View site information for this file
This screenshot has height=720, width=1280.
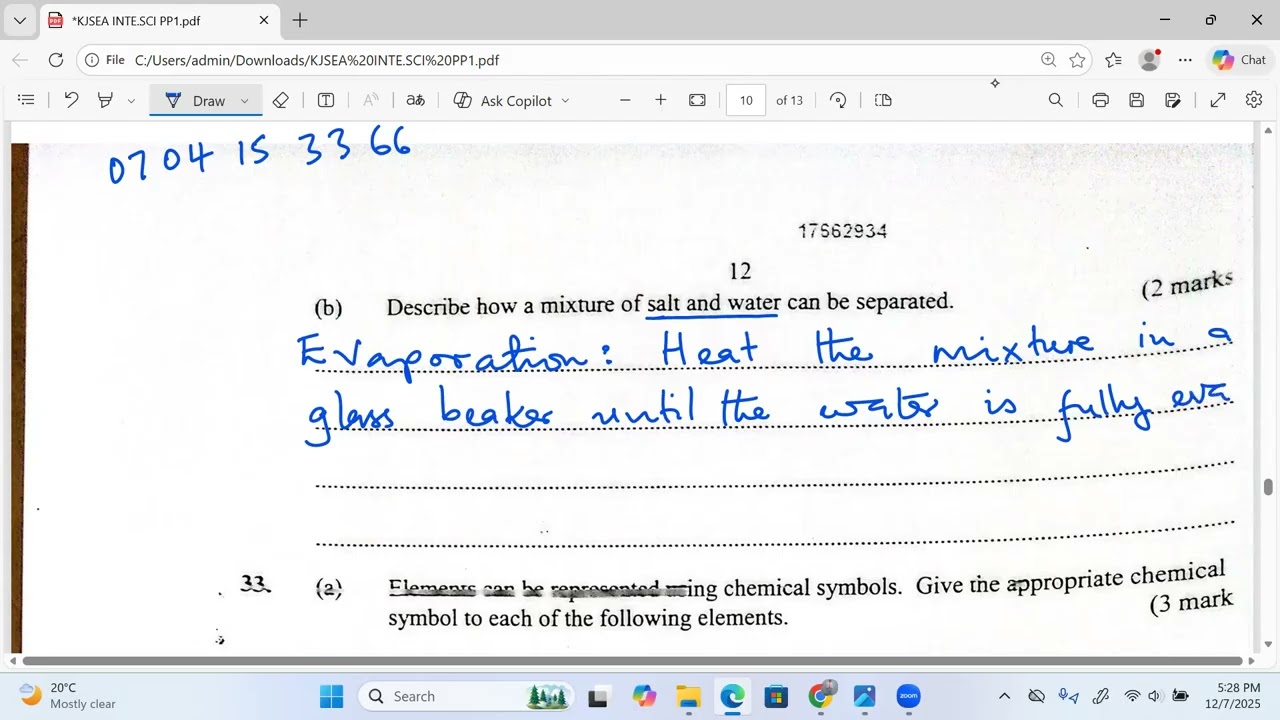[105, 60]
